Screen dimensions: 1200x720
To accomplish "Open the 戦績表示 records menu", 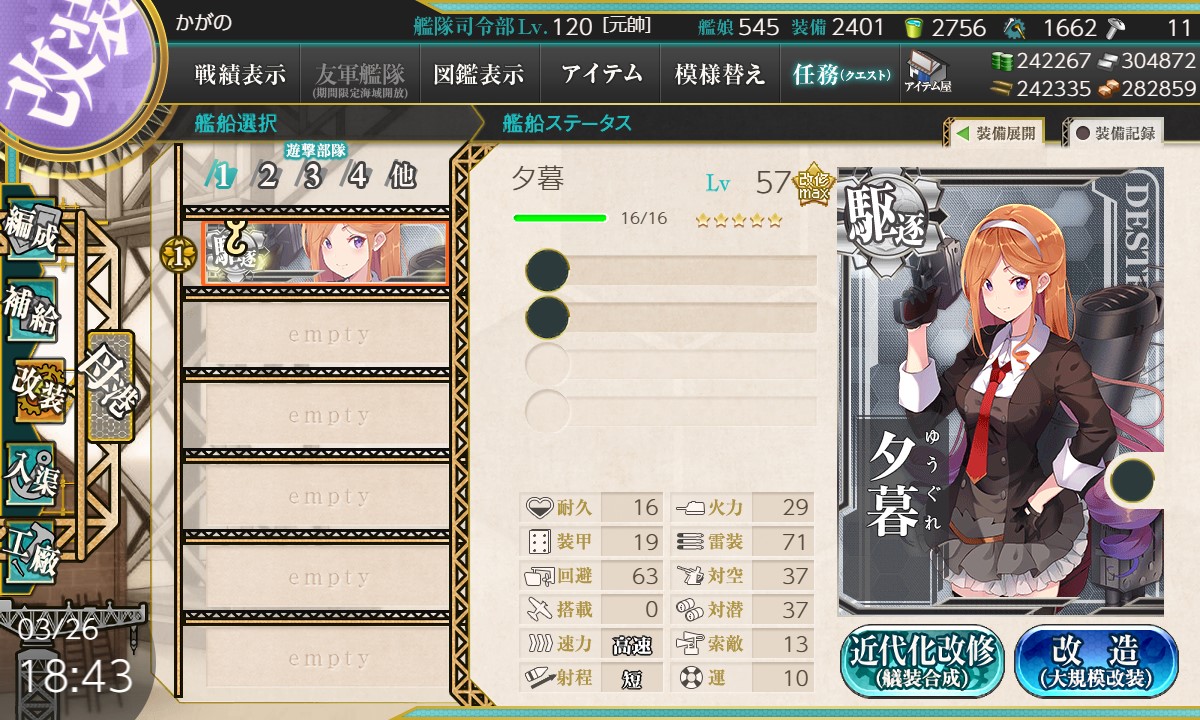I will click(x=239, y=74).
